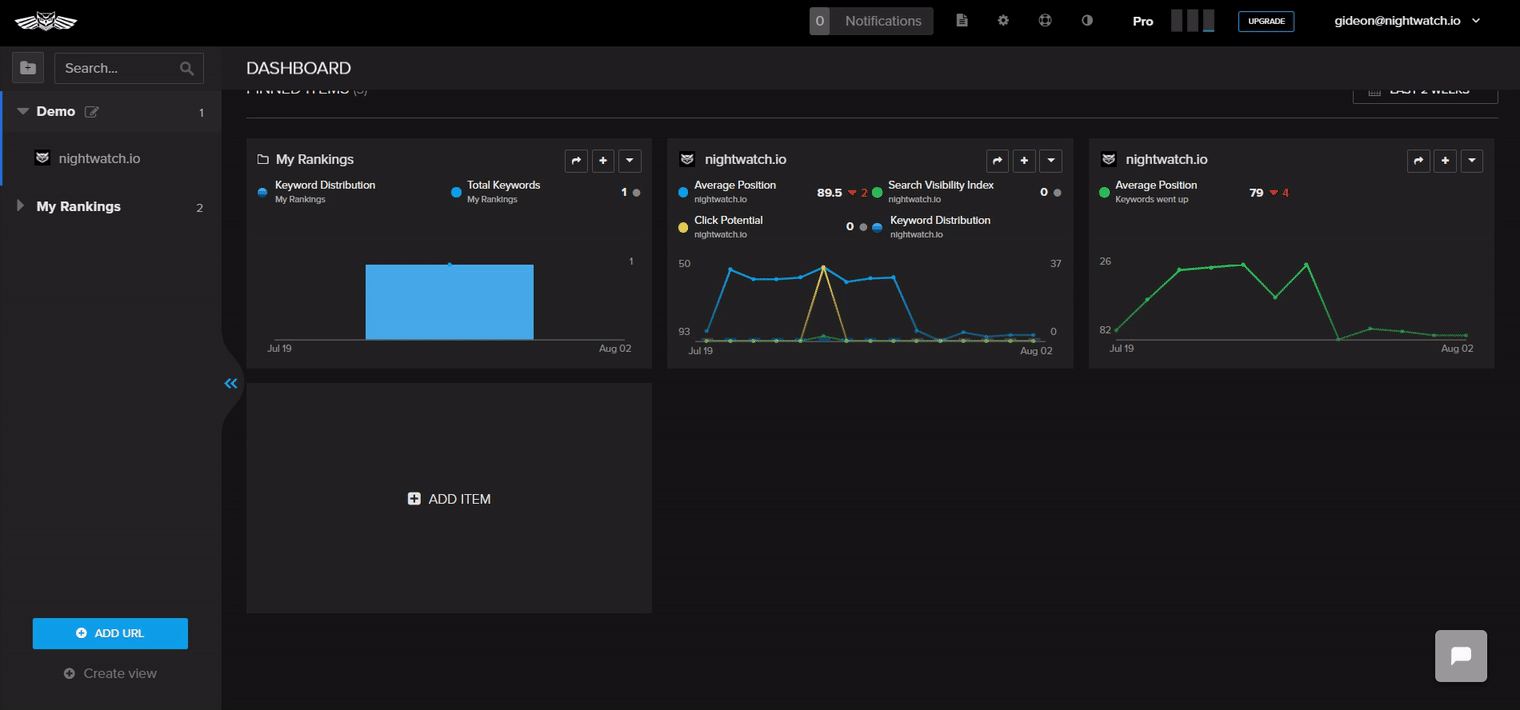Image resolution: width=1520 pixels, height=710 pixels.
Task: Open dropdown menu on My Rankings card
Action: coord(629,160)
